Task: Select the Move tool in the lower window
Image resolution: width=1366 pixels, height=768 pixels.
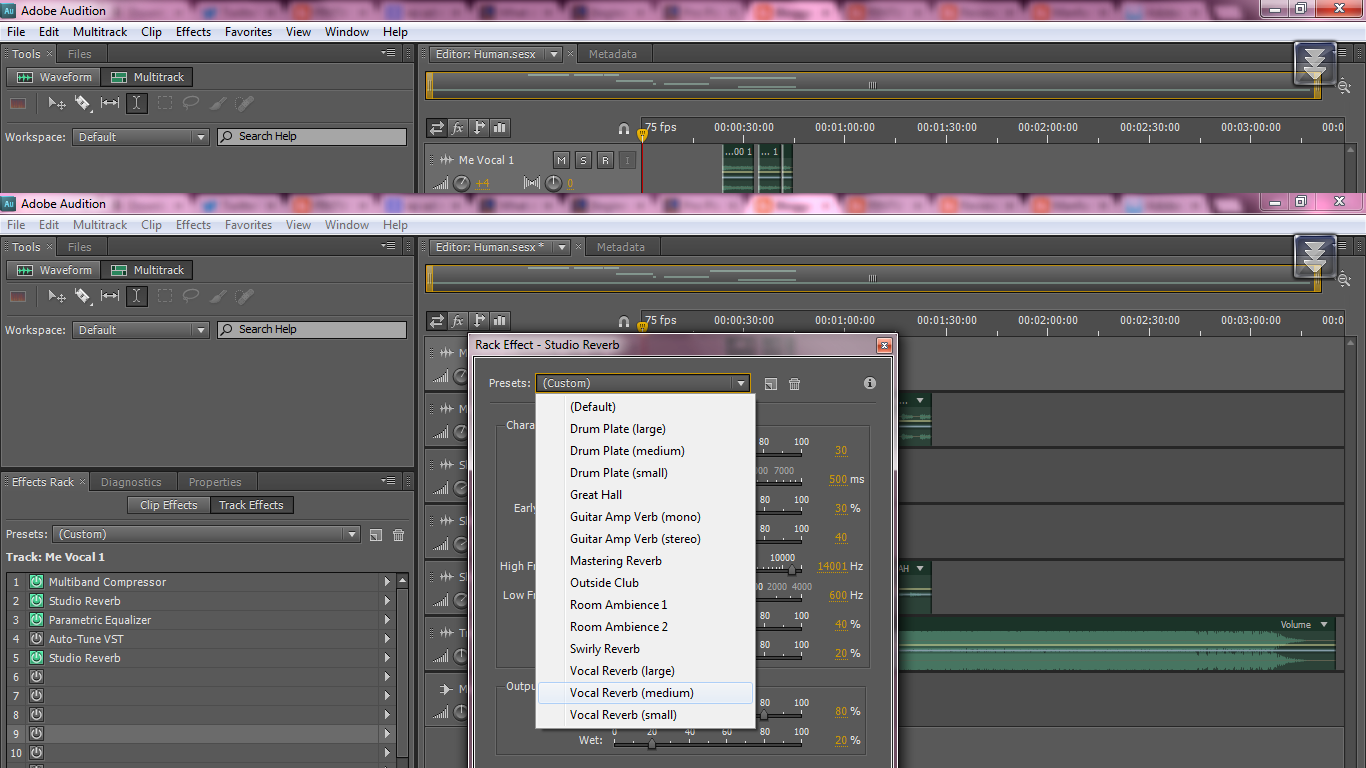Action: pos(57,296)
